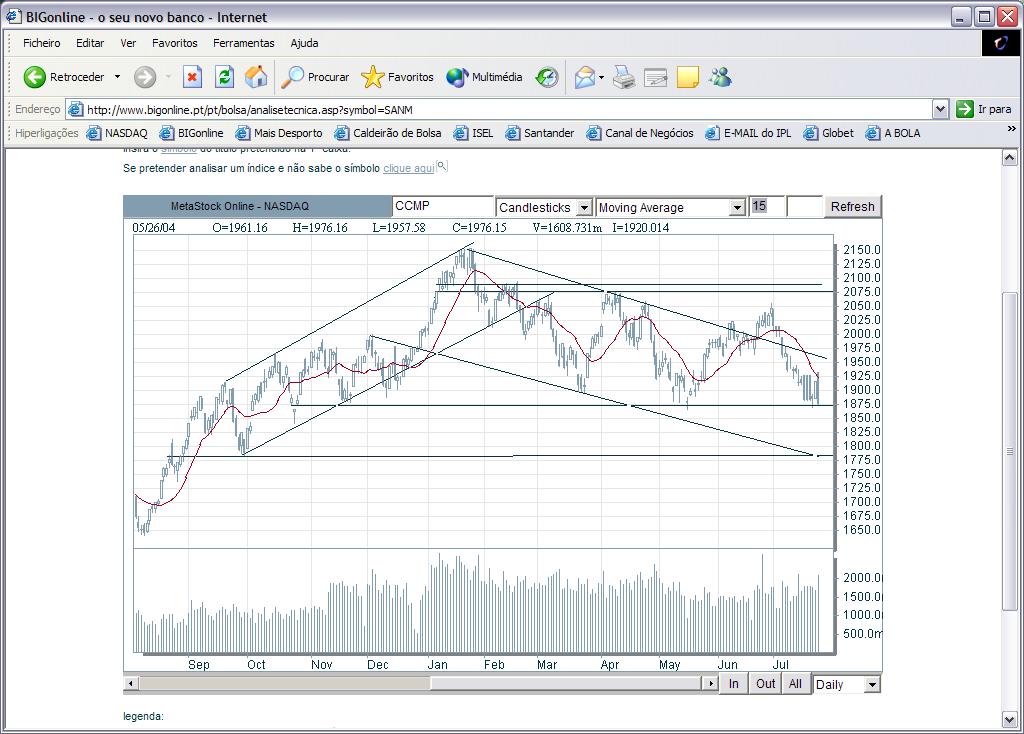Open the browsing History icon

547,77
